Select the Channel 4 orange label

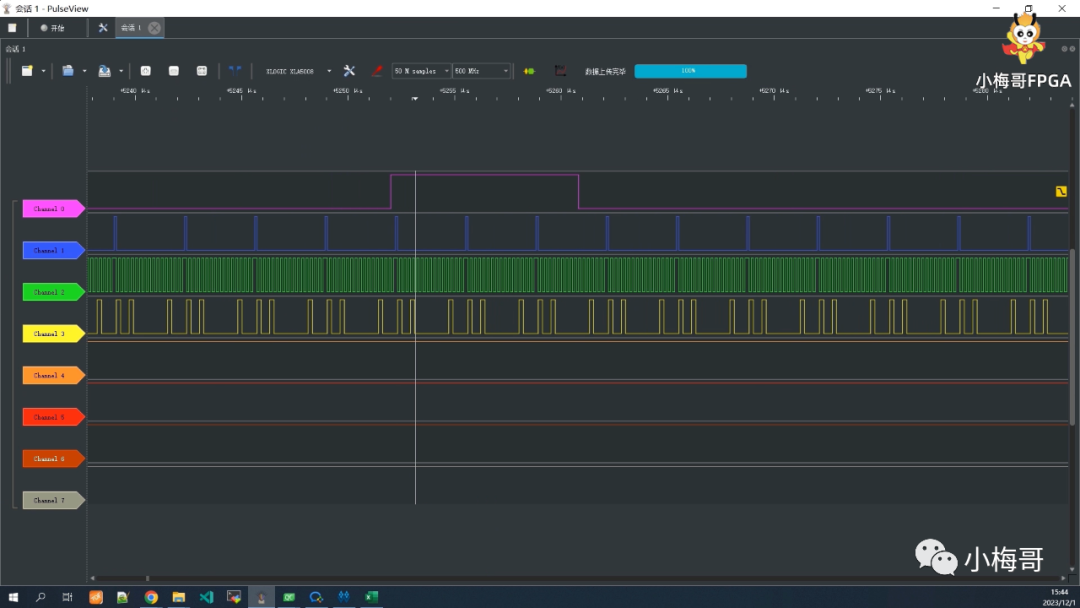pos(53,375)
